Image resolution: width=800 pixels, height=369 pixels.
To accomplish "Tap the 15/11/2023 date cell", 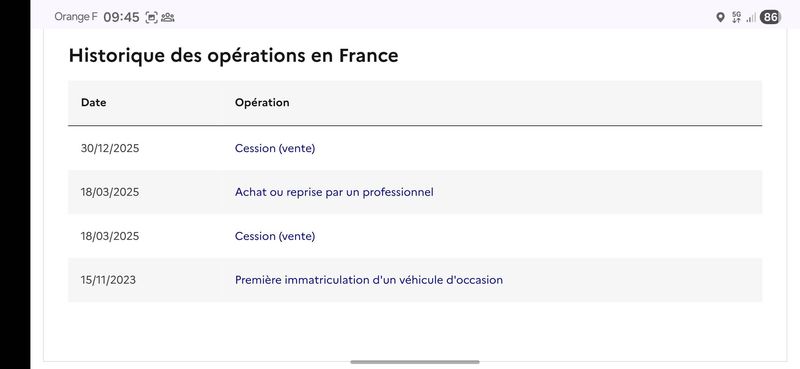I will pyautogui.click(x=108, y=280).
